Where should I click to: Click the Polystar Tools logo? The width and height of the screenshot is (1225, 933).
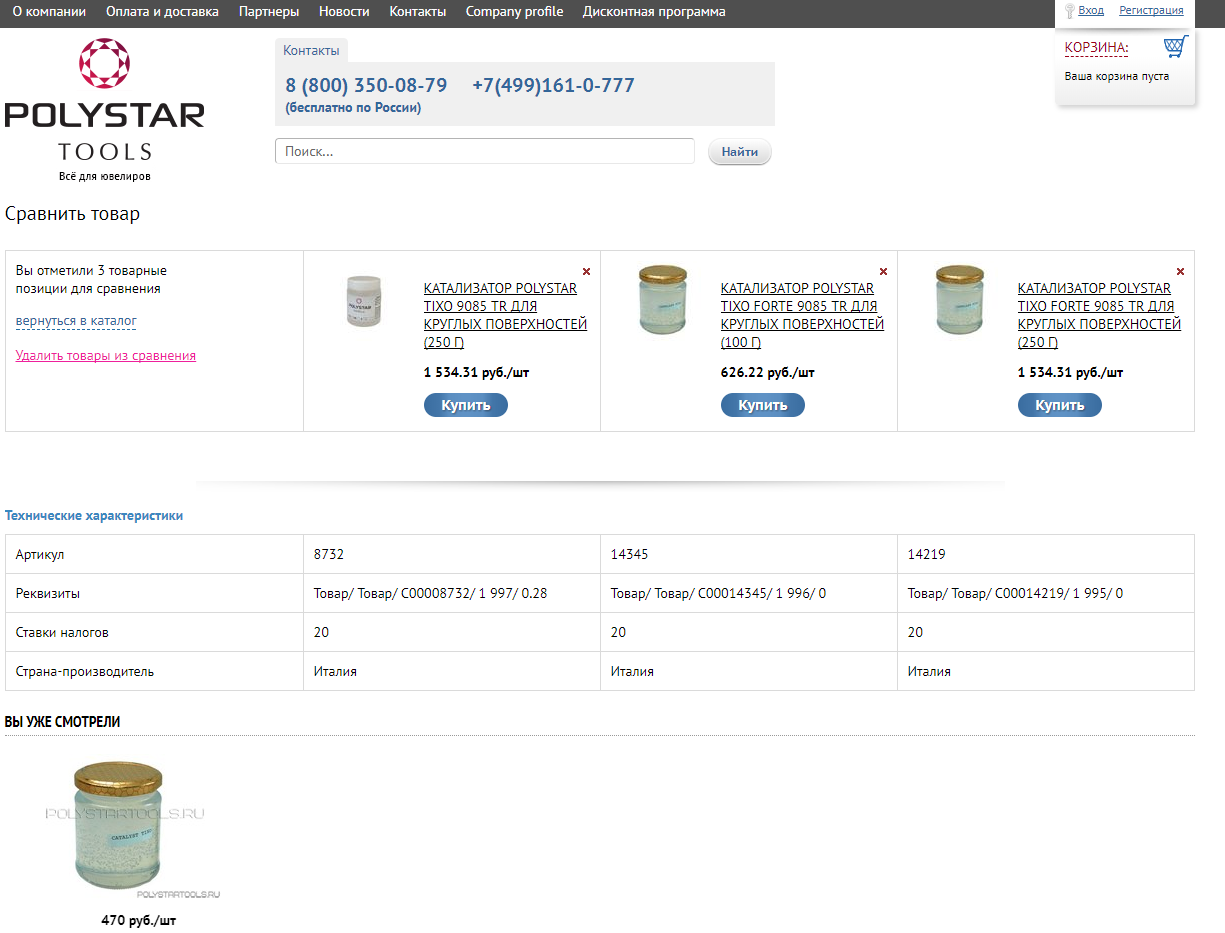[x=104, y=110]
